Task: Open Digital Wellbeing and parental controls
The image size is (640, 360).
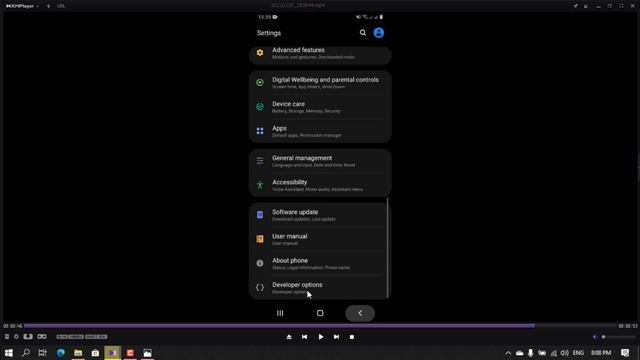Action: (320, 83)
